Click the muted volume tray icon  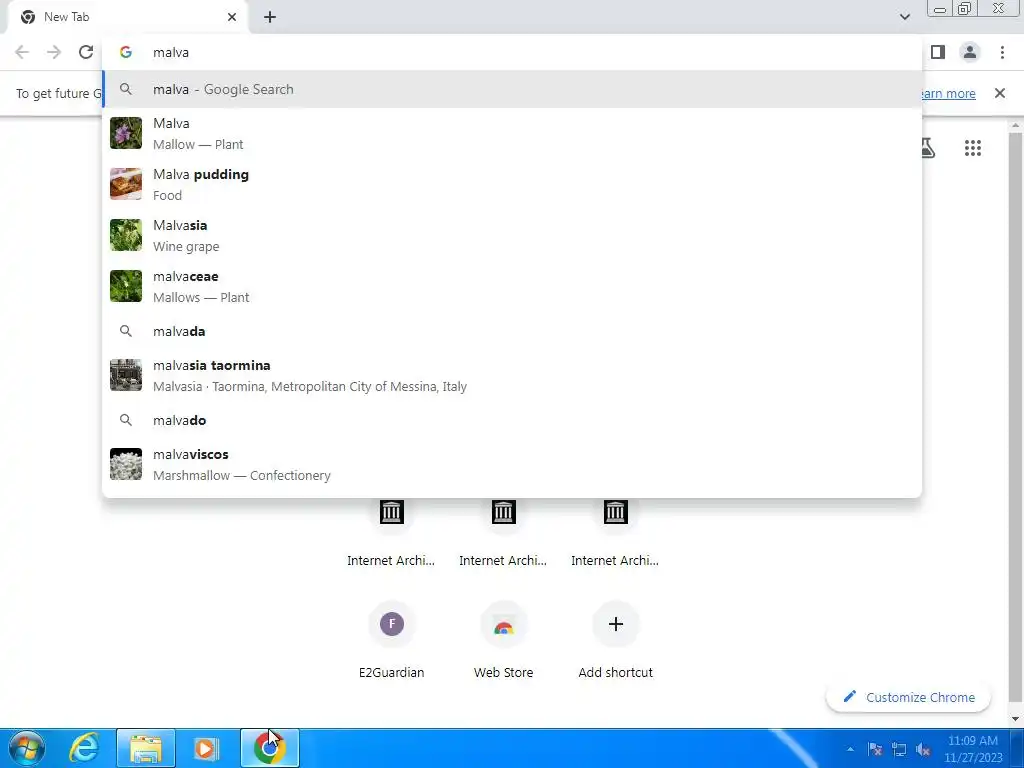pyautogui.click(x=923, y=750)
